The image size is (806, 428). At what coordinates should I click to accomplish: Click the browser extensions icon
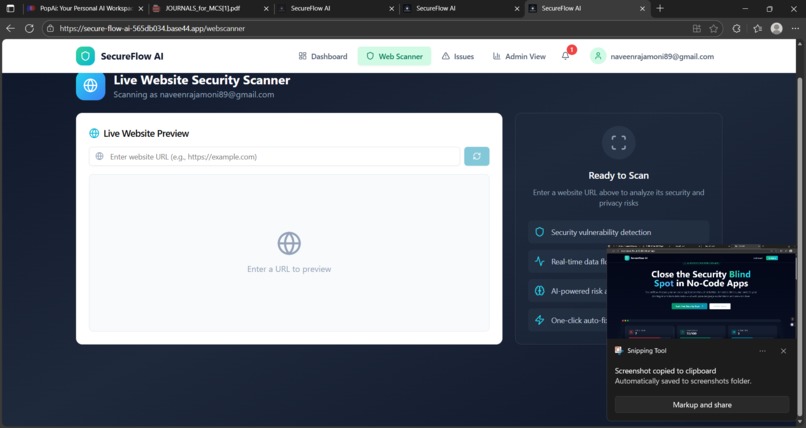coord(736,29)
